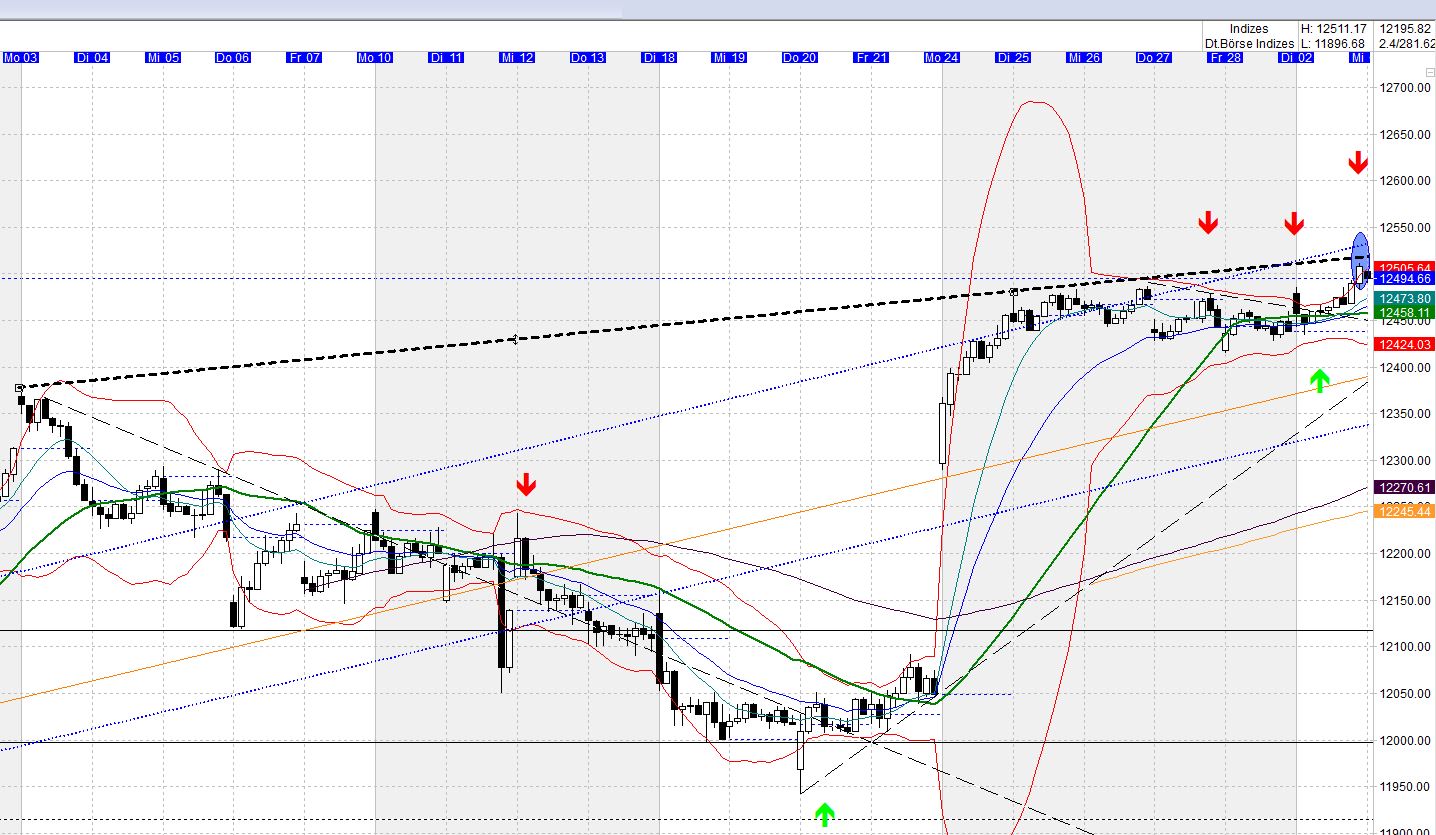Select the "Di 11" date label
The width and height of the screenshot is (1436, 835).
(x=446, y=58)
